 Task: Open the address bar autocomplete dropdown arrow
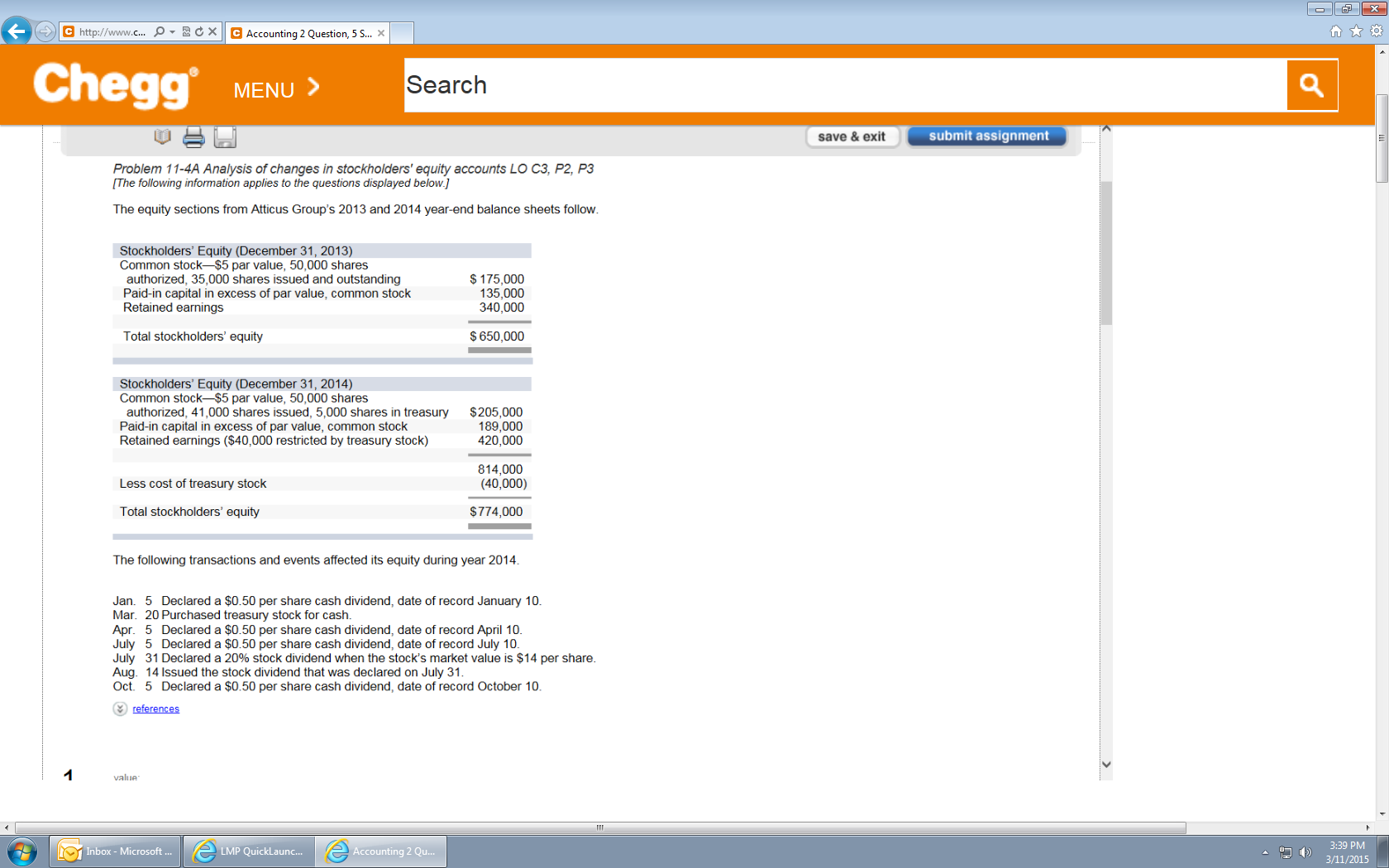coord(172,32)
